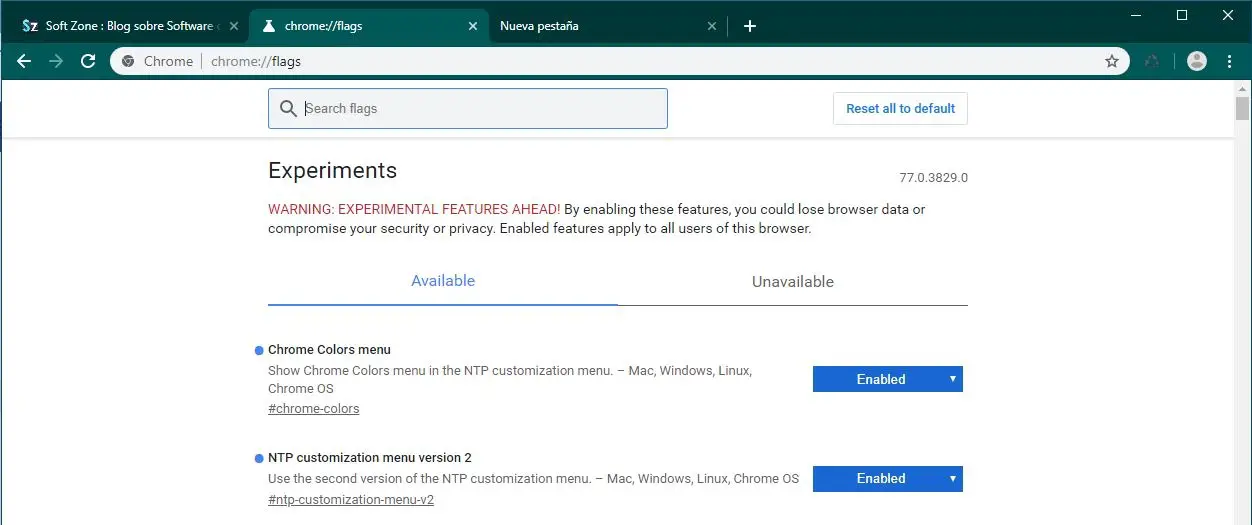Viewport: 1252px width, 525px height.
Task: Open a new tab with the plus icon
Action: pyautogui.click(x=750, y=26)
